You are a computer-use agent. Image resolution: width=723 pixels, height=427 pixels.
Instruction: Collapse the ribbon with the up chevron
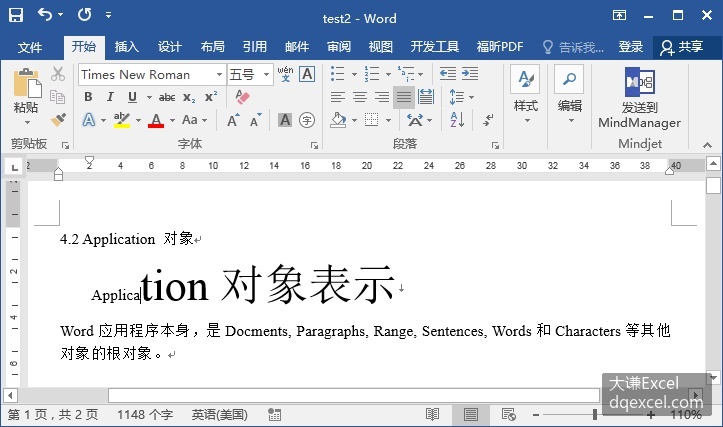coord(707,145)
